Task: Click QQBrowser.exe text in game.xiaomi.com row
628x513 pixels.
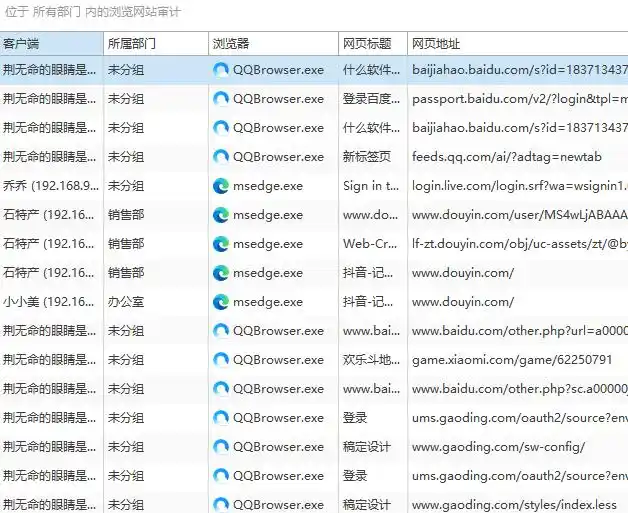Action: [278, 360]
